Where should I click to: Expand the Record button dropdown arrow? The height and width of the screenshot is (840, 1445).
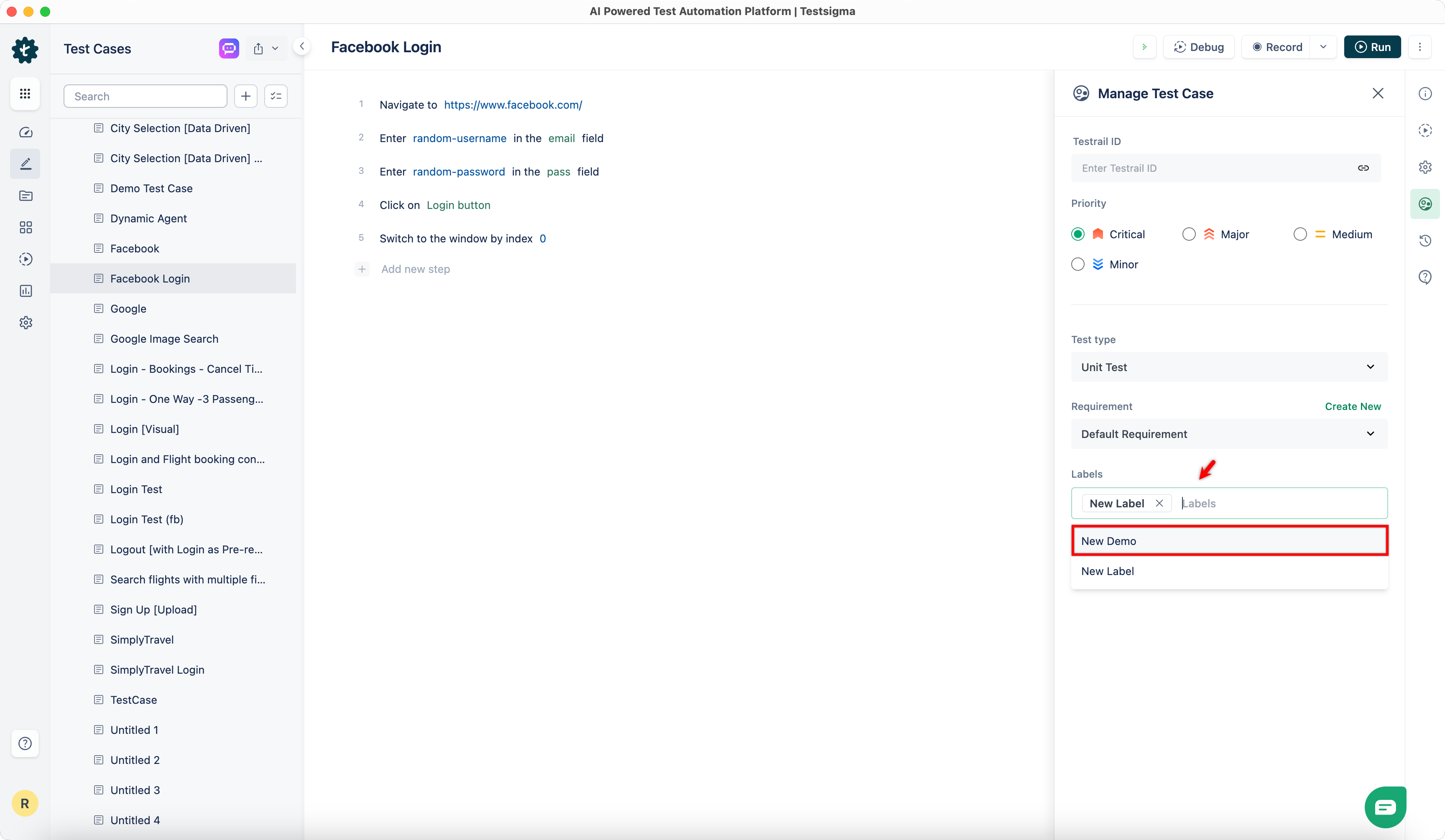[1323, 47]
